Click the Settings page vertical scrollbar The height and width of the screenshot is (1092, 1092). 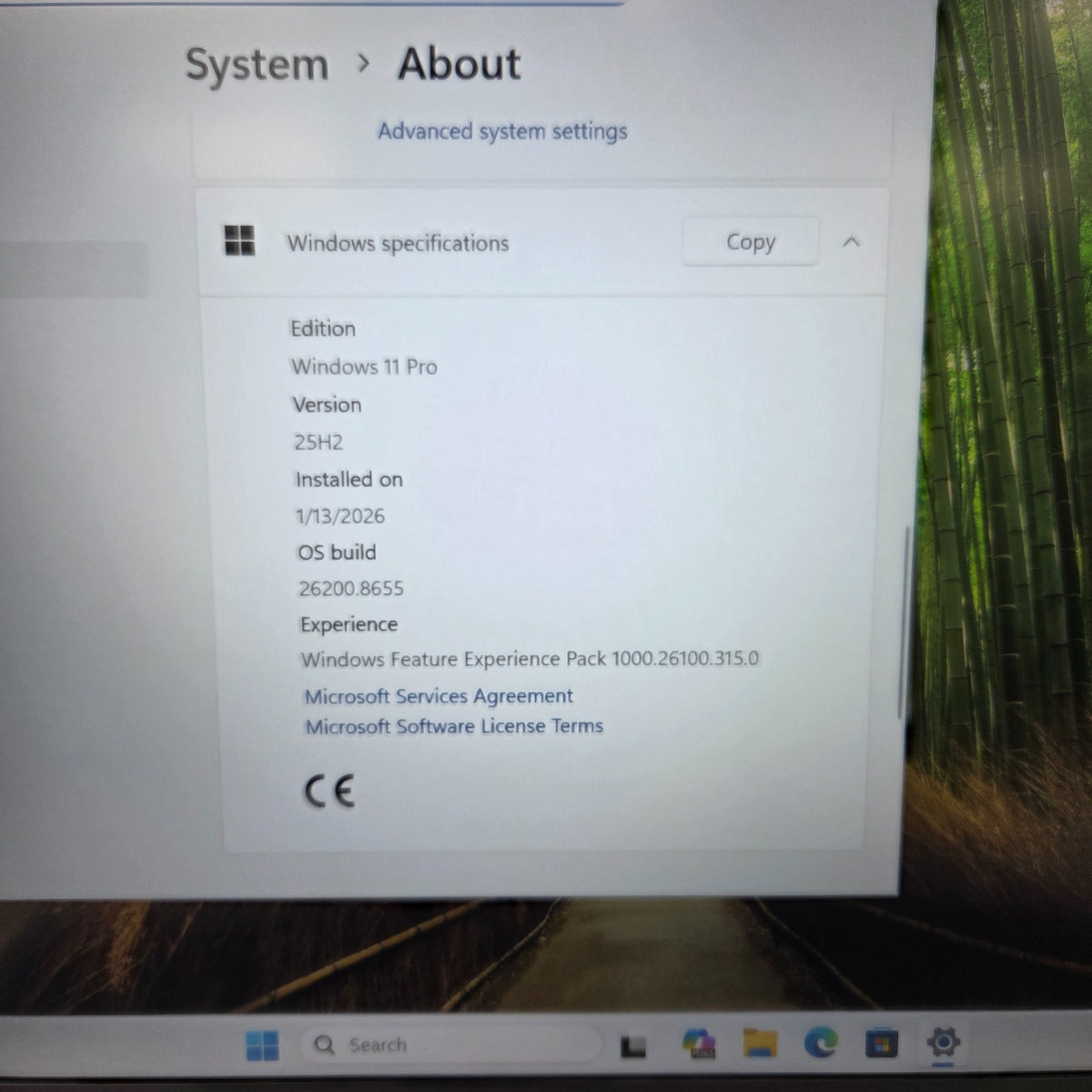[904, 623]
